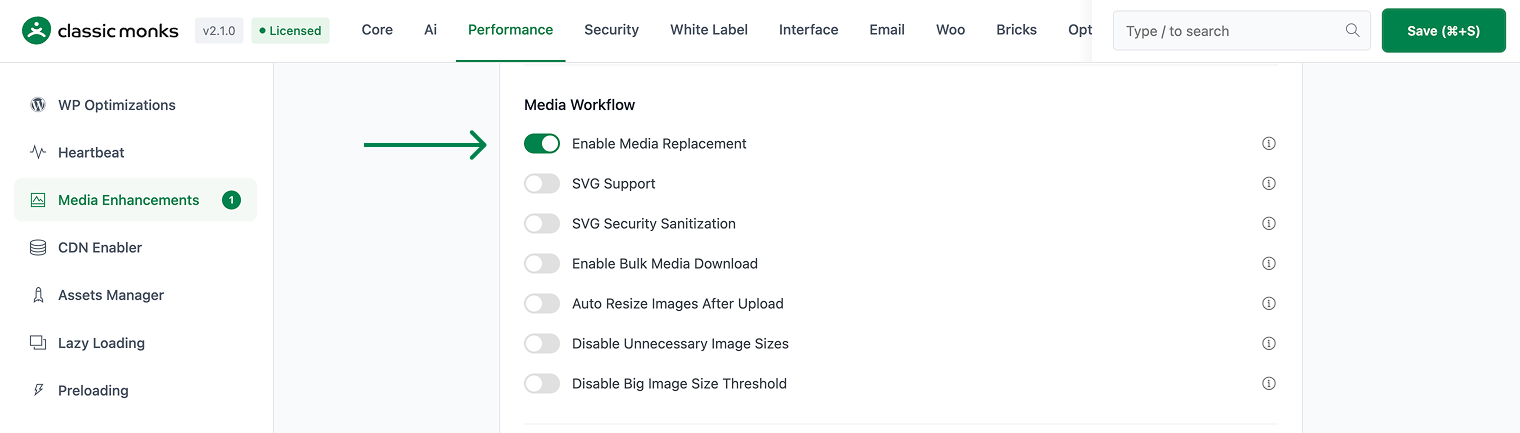The width and height of the screenshot is (1520, 433).
Task: Enable Disable Big Image Size Threshold toggle
Action: click(x=542, y=384)
